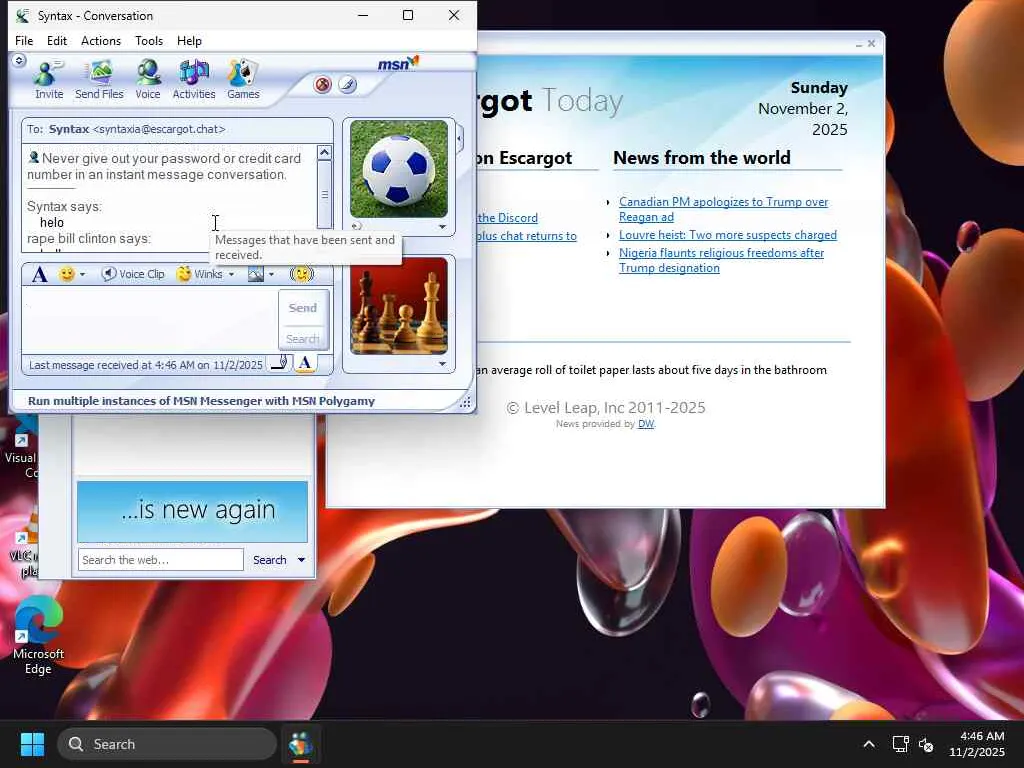Click the muted volume tray icon
This screenshot has height=768, width=1024.
[925, 744]
